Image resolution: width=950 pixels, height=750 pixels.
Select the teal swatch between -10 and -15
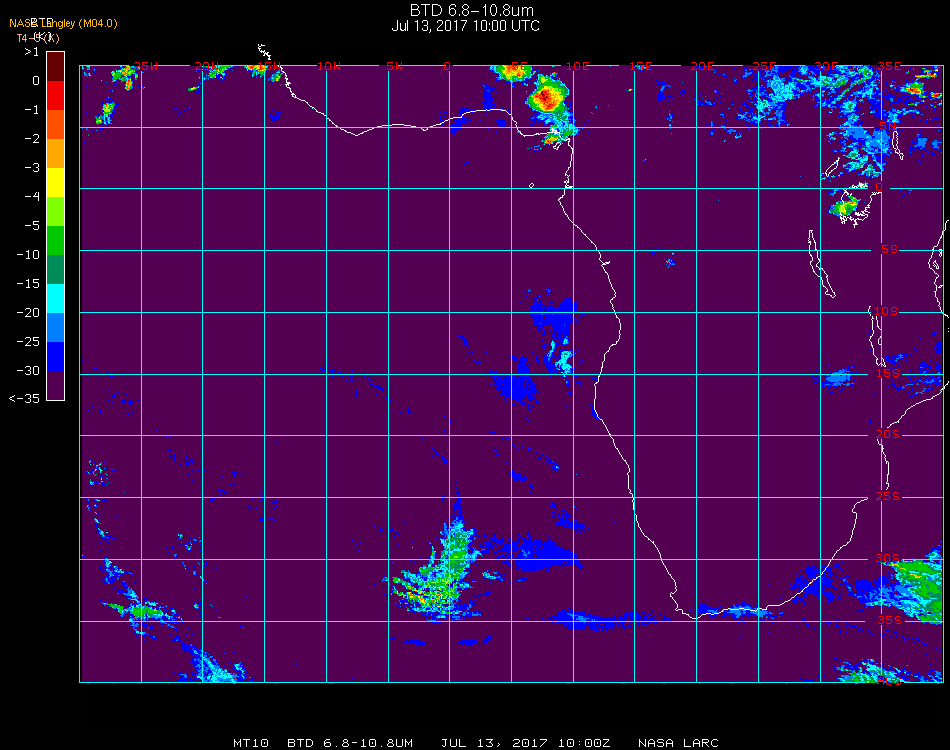click(x=56, y=270)
